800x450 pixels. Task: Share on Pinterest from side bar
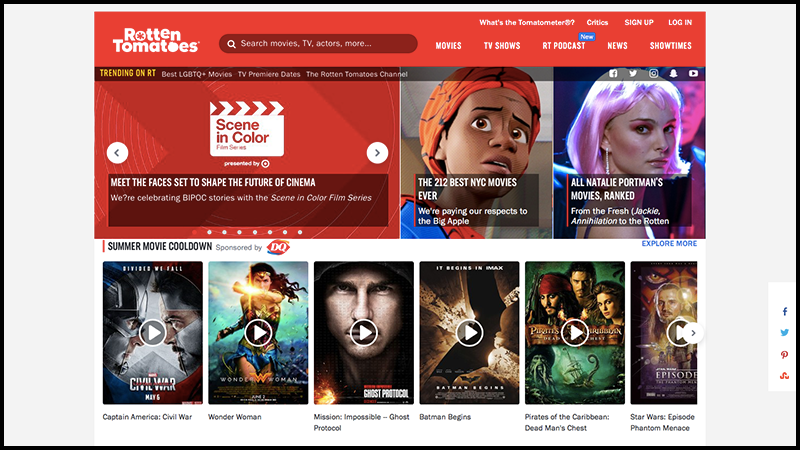click(x=785, y=355)
